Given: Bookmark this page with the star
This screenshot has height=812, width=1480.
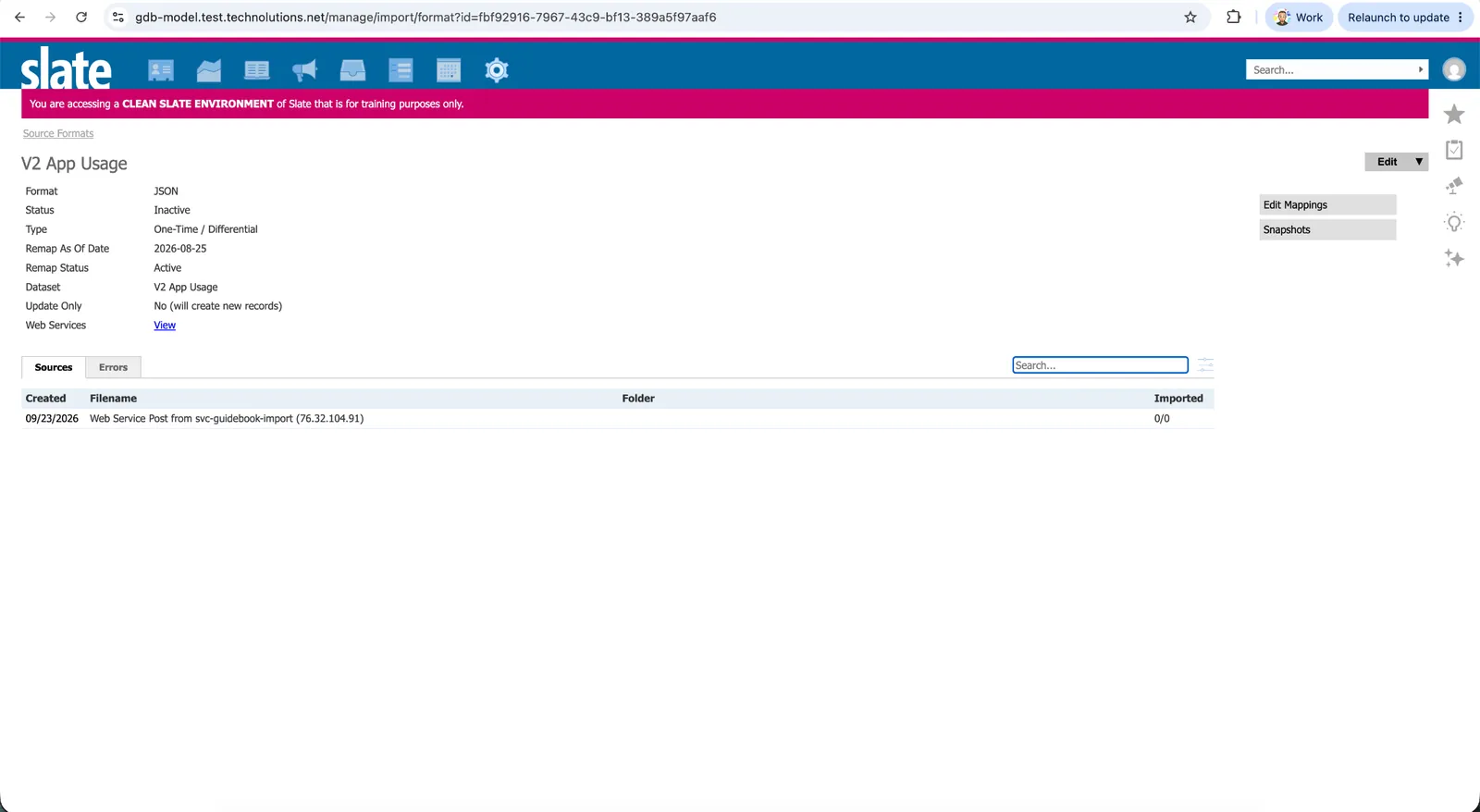Looking at the screenshot, I should point(1190,18).
